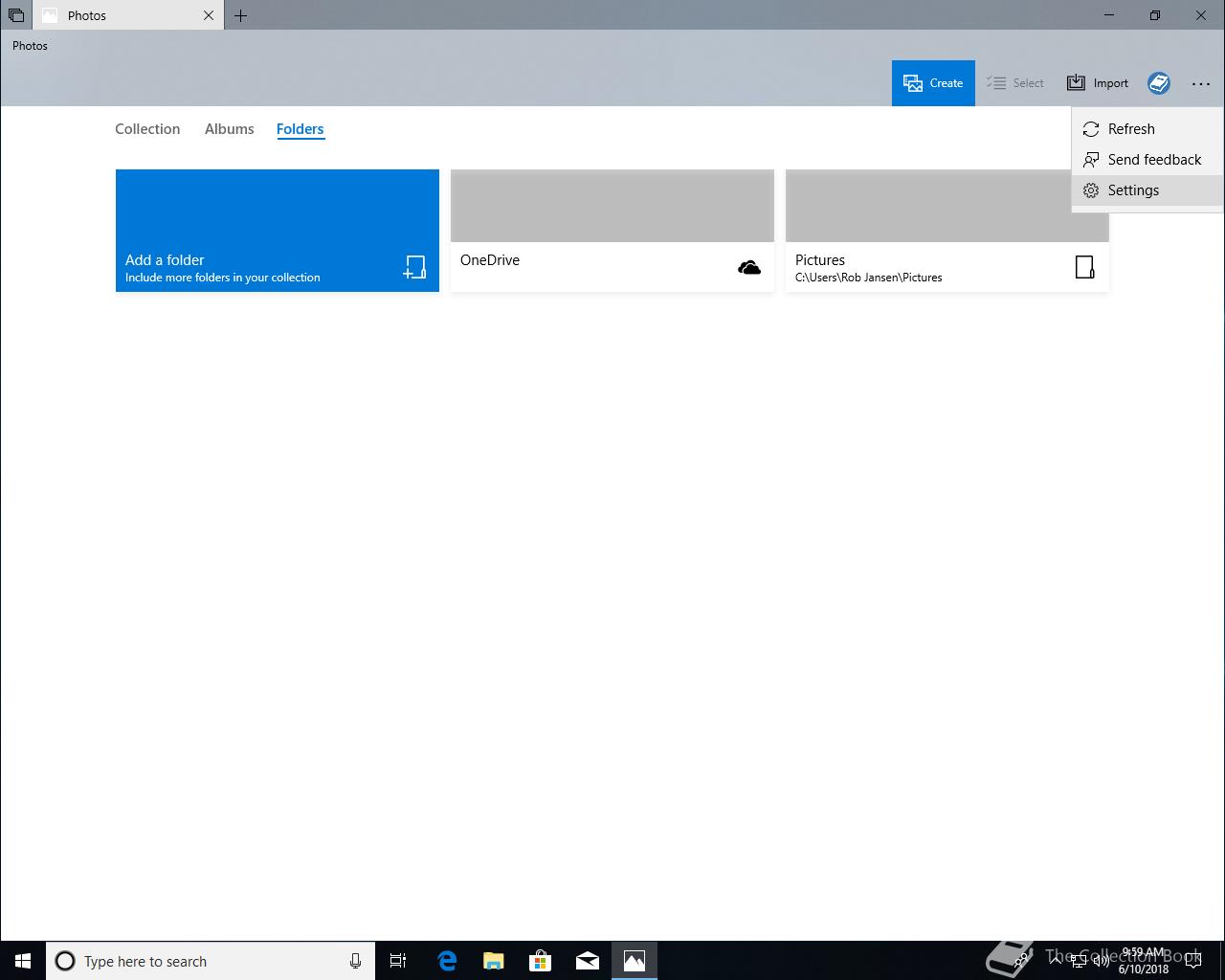This screenshot has height=980, width=1225.
Task: Launch Microsoft Edge from taskbar
Action: coord(447,961)
